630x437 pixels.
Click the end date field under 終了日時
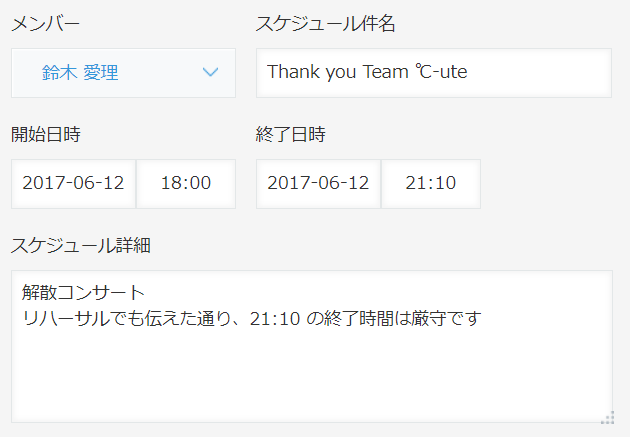click(318, 183)
